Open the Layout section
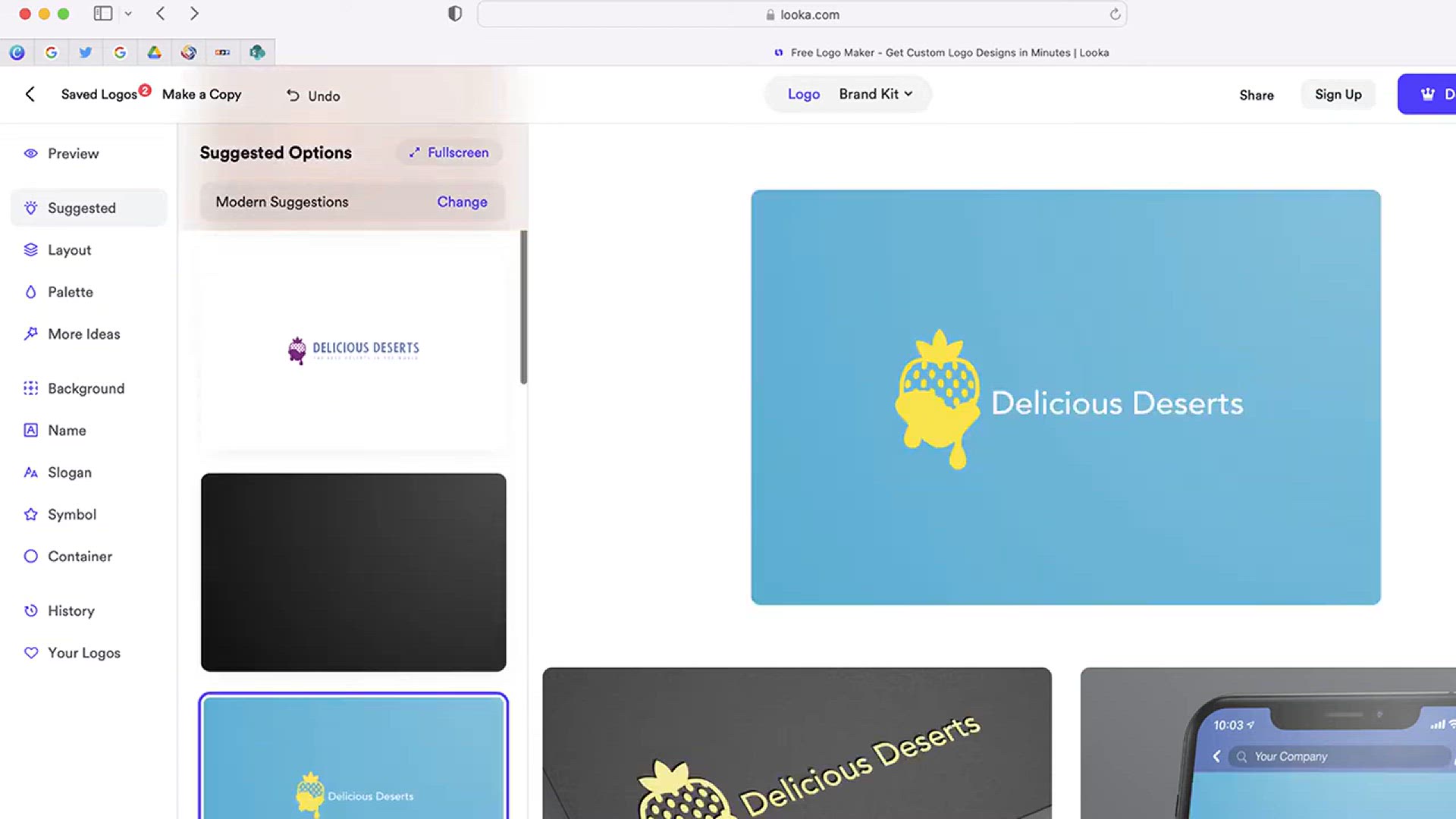1456x819 pixels. point(89,249)
